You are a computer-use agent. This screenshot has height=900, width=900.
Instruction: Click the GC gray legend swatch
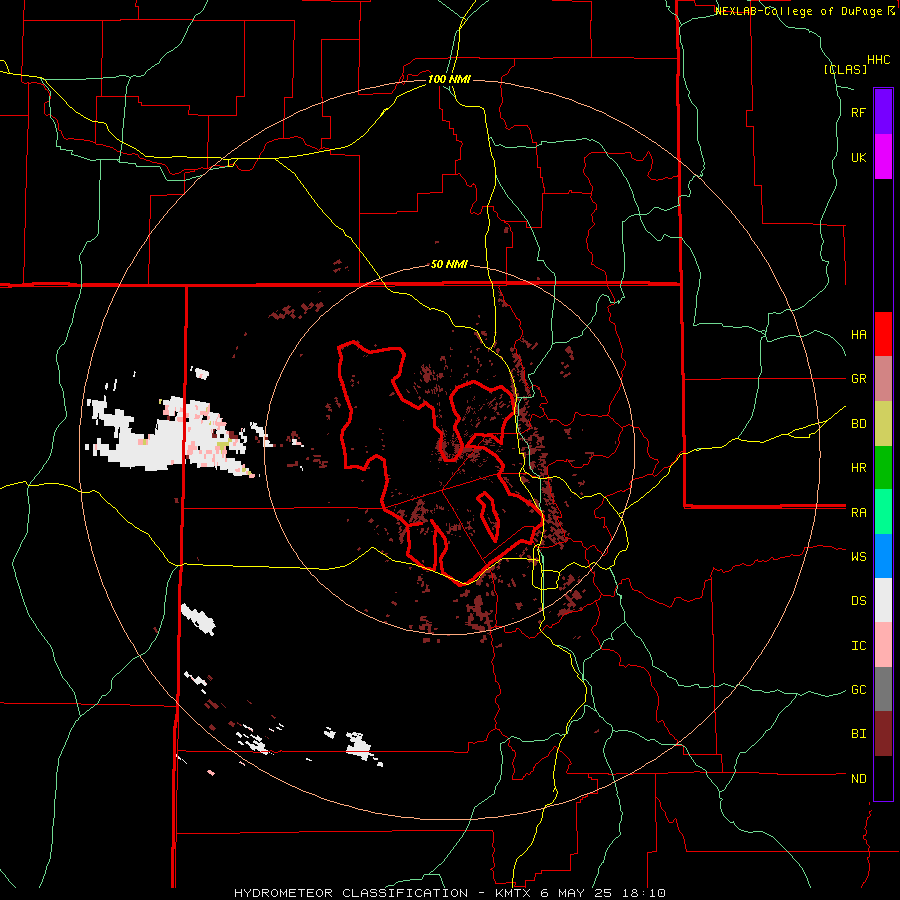[x=883, y=689]
